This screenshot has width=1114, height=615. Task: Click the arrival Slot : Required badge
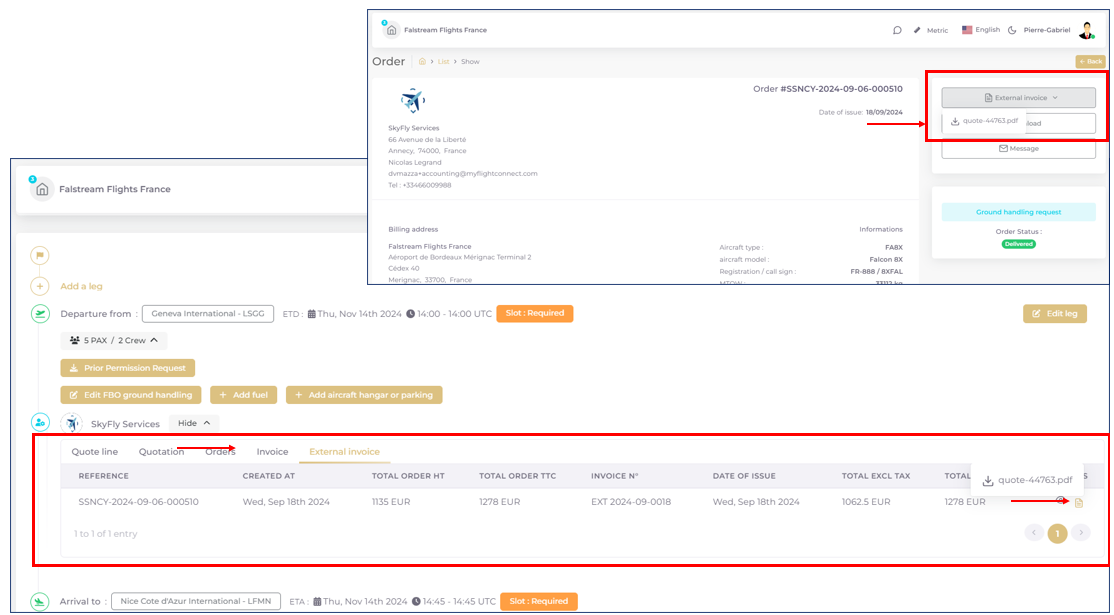pos(539,601)
